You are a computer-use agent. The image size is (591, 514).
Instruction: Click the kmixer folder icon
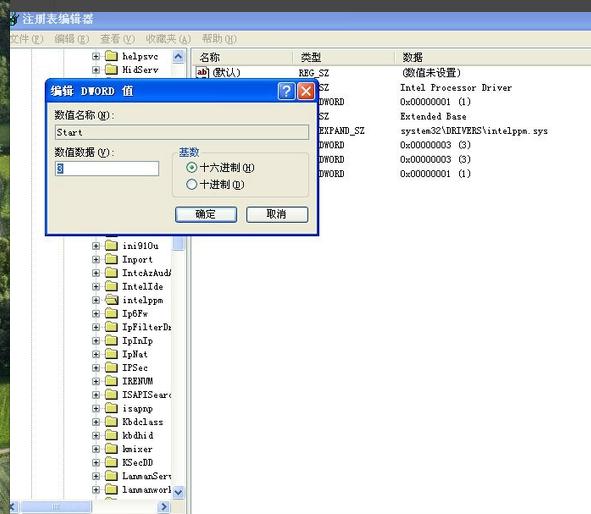point(111,449)
